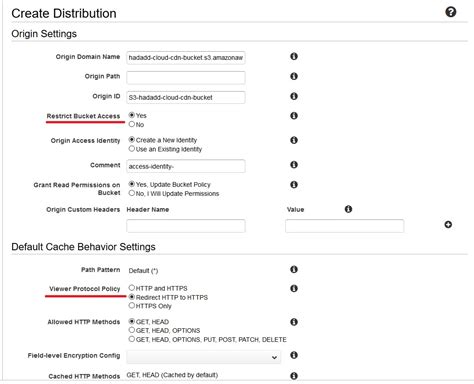The image size is (474, 384).
Task: Add another custom header with plus icon
Action: [448, 225]
